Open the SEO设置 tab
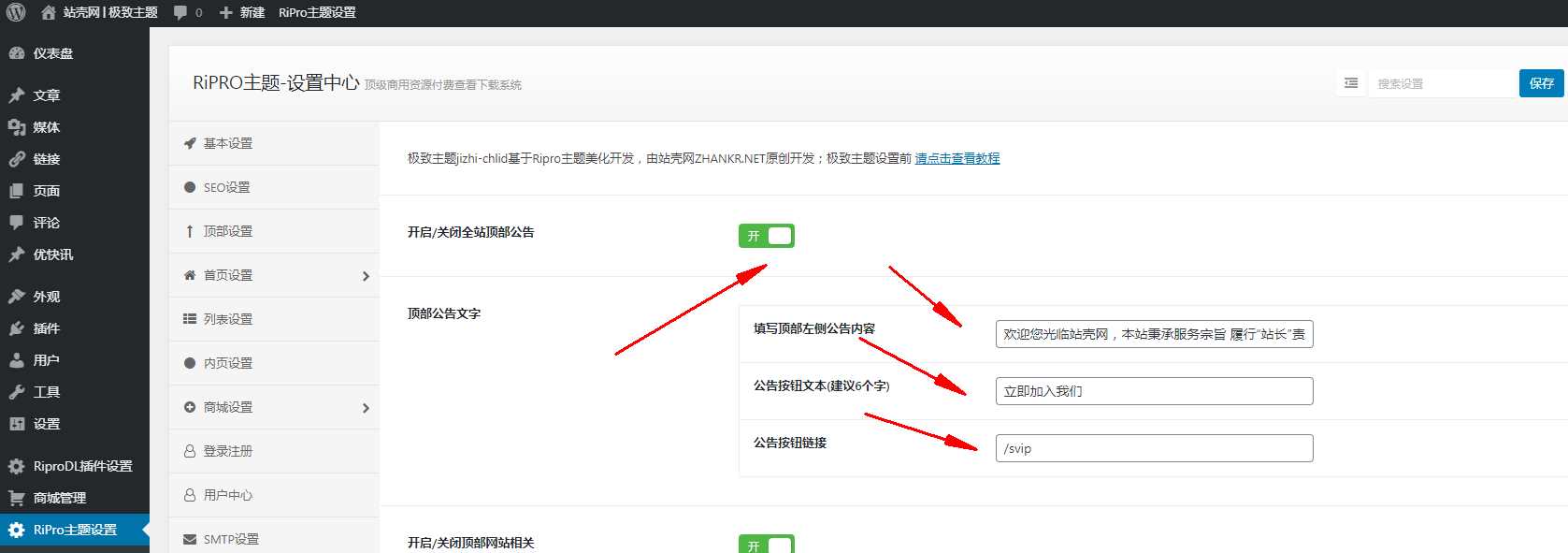1568x553 pixels. click(274, 187)
